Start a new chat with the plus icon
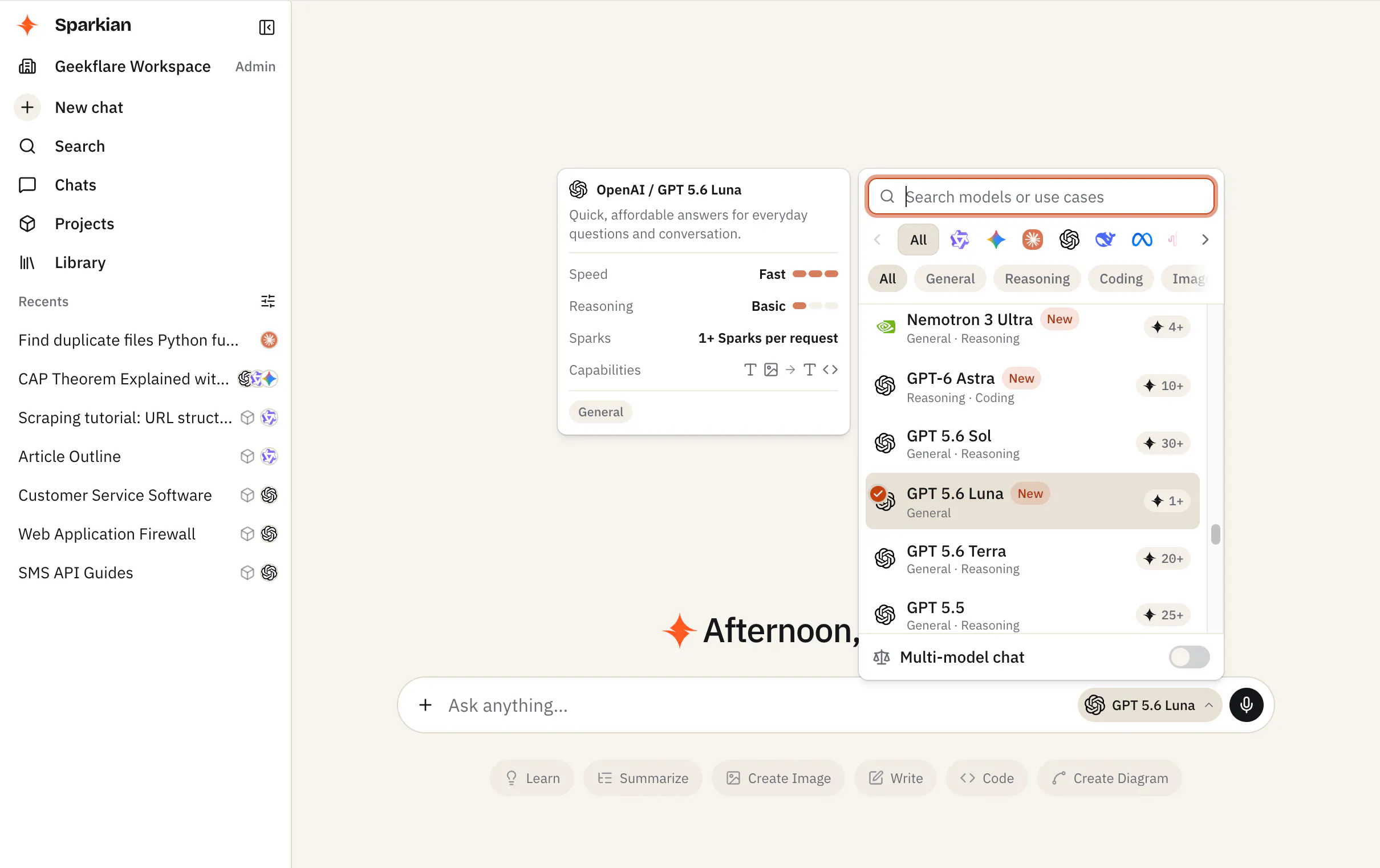The image size is (1380, 868). point(27,107)
